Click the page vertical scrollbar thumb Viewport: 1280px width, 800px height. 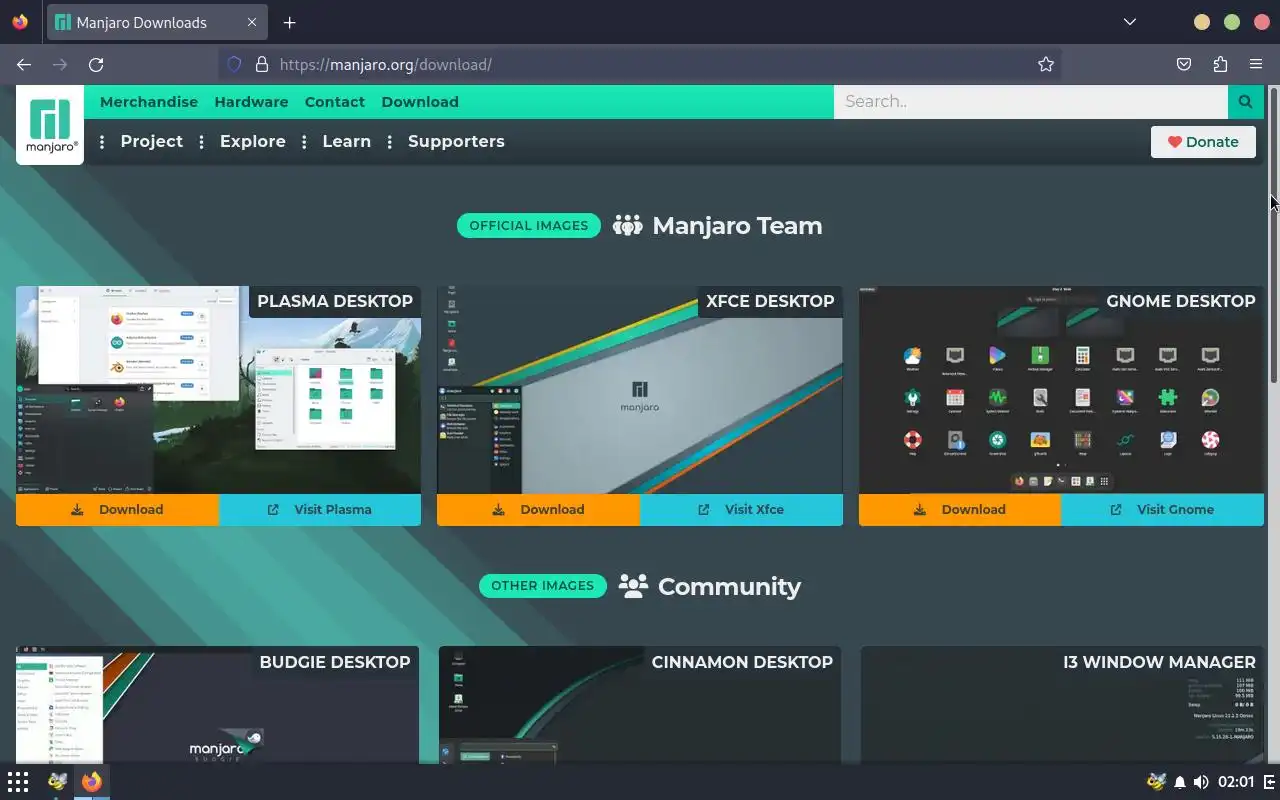click(x=1274, y=233)
